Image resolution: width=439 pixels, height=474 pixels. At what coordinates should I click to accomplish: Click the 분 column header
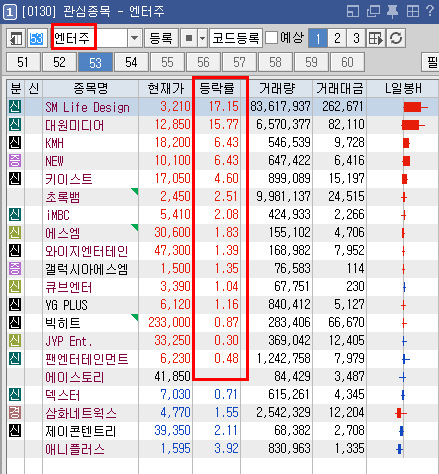(x=16, y=89)
